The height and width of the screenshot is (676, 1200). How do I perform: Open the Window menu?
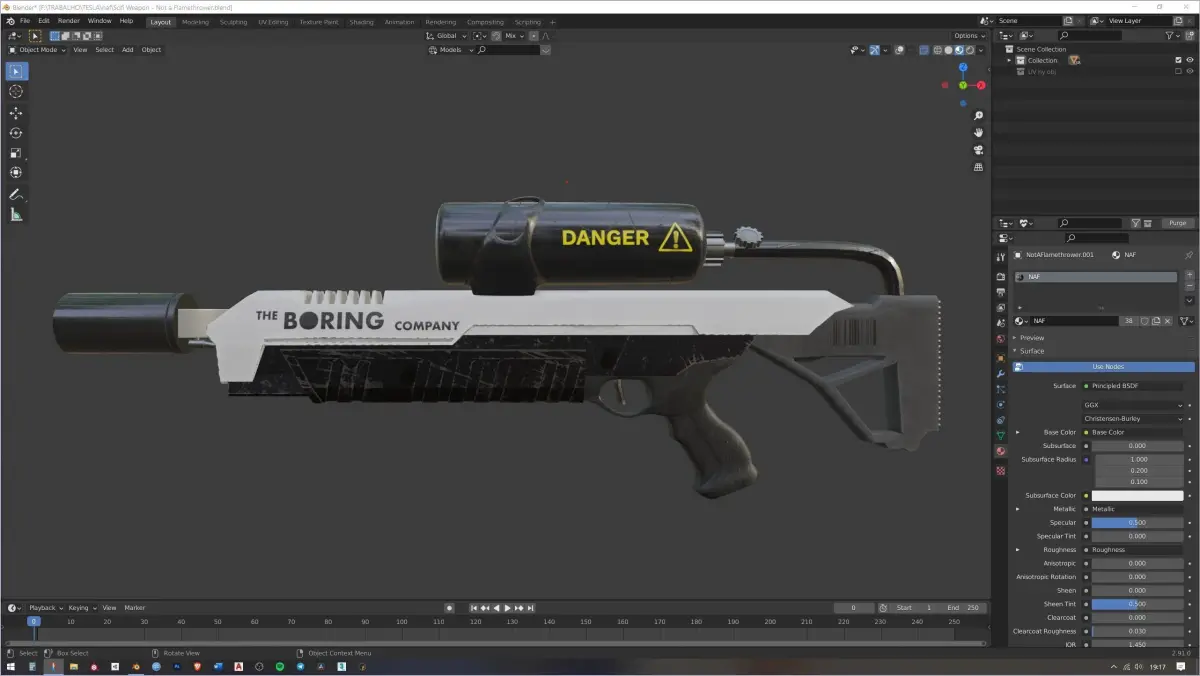point(99,20)
